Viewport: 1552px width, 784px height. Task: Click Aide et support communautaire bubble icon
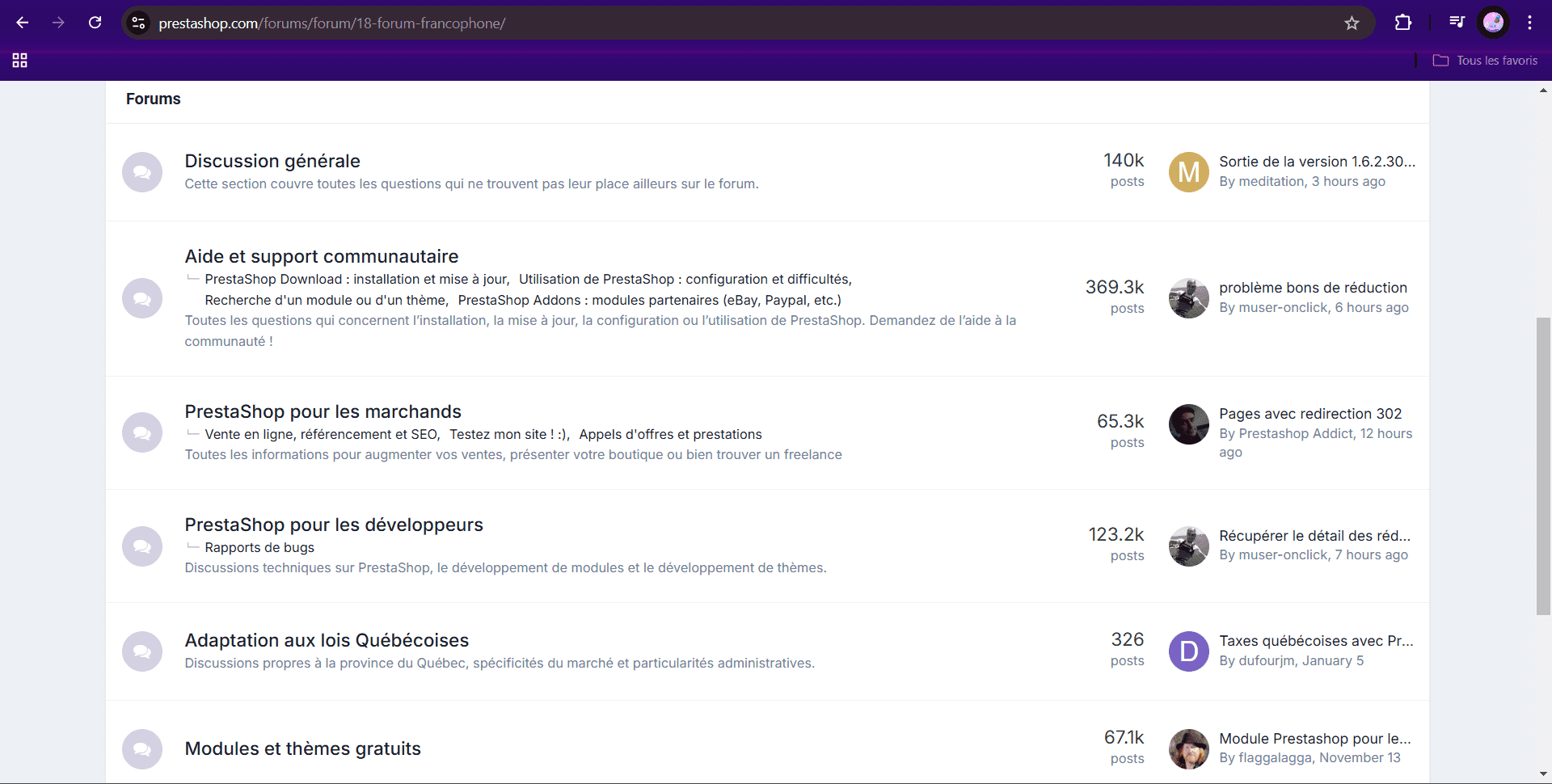[x=142, y=298]
